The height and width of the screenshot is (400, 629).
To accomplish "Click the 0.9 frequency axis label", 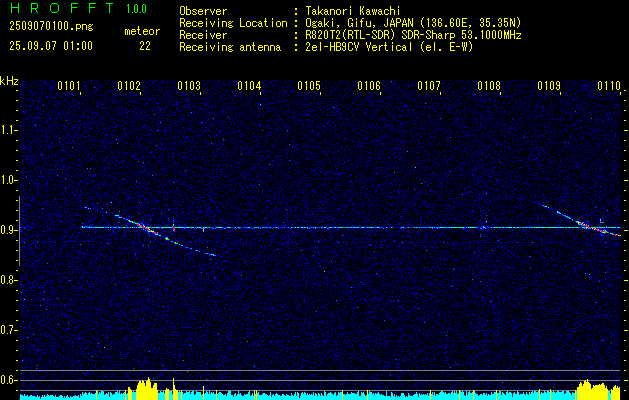I will (x=8, y=230).
